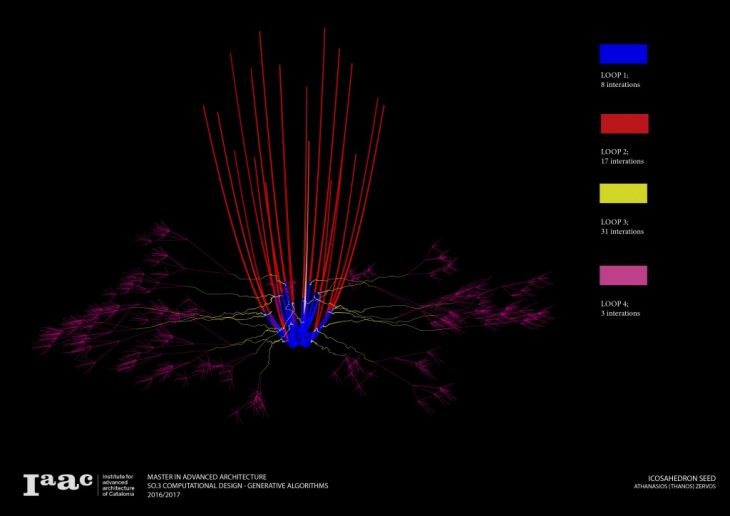The height and width of the screenshot is (516, 730).
Task: Click the blue Loop 1 color swatch
Action: coord(623,54)
